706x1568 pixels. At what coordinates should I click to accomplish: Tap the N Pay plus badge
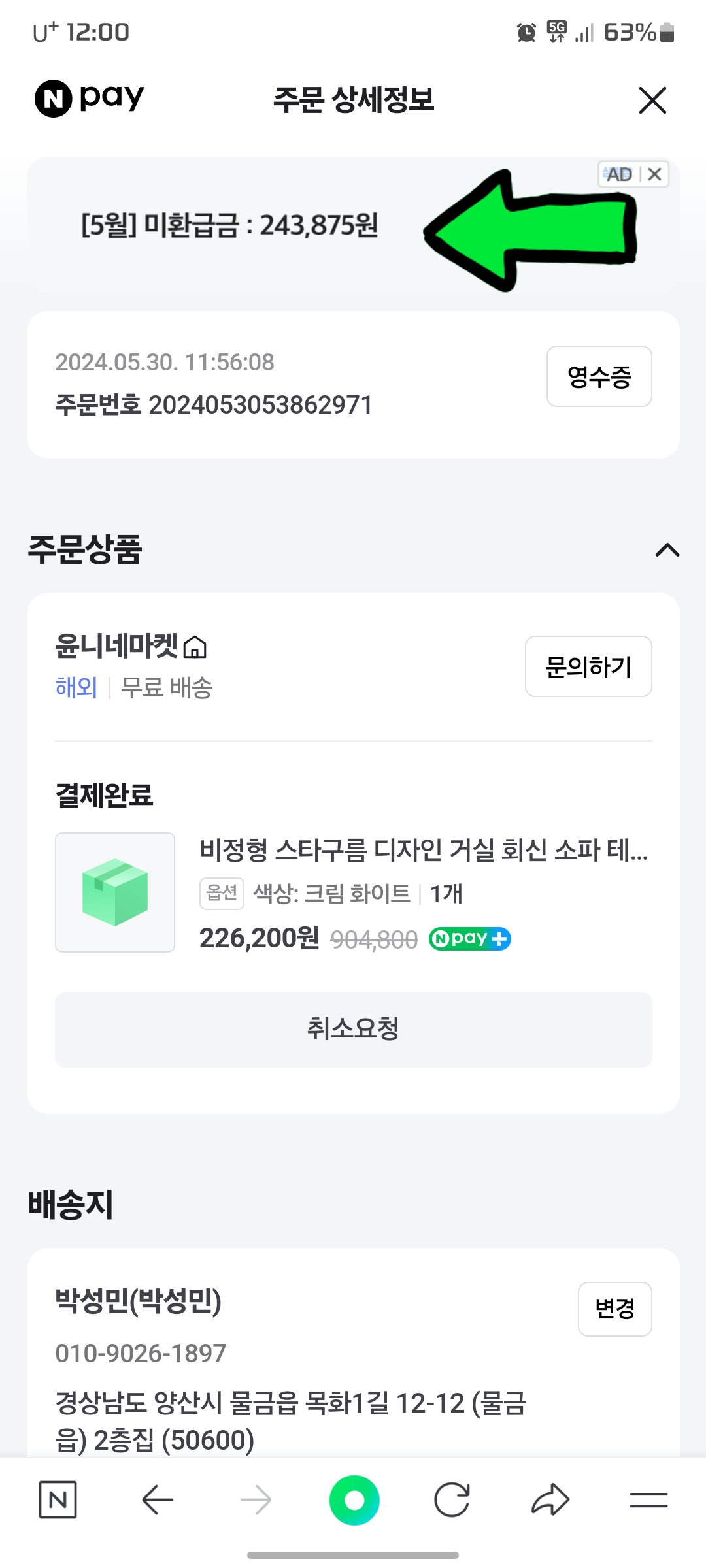tap(469, 939)
